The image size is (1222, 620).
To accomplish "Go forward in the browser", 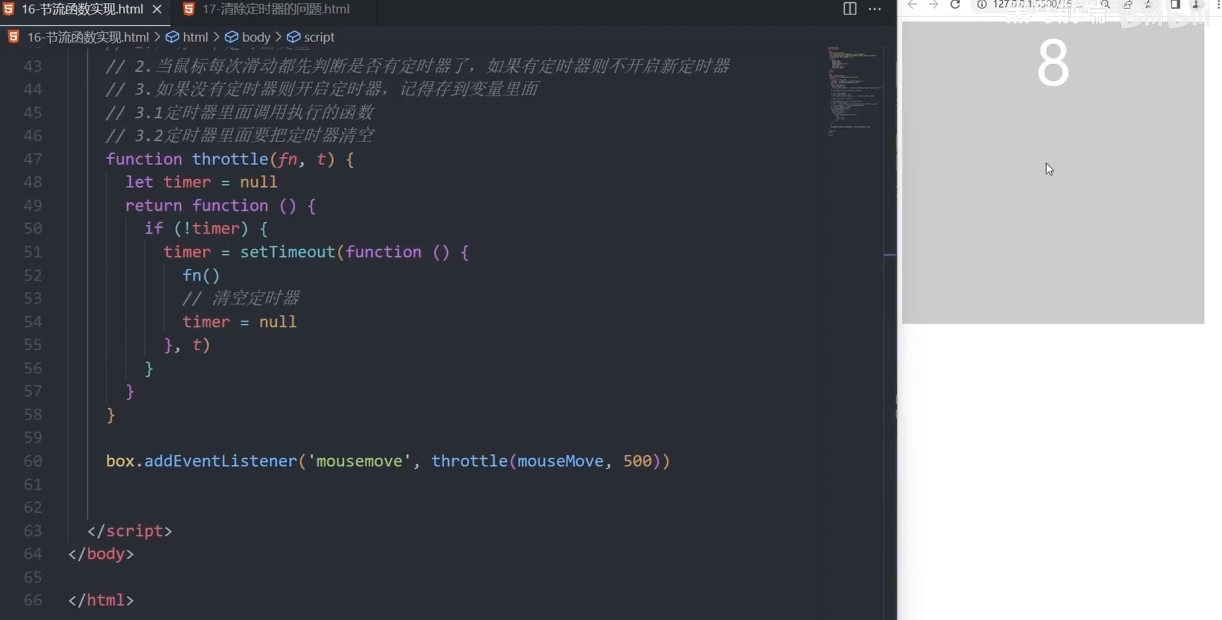I will [x=934, y=5].
